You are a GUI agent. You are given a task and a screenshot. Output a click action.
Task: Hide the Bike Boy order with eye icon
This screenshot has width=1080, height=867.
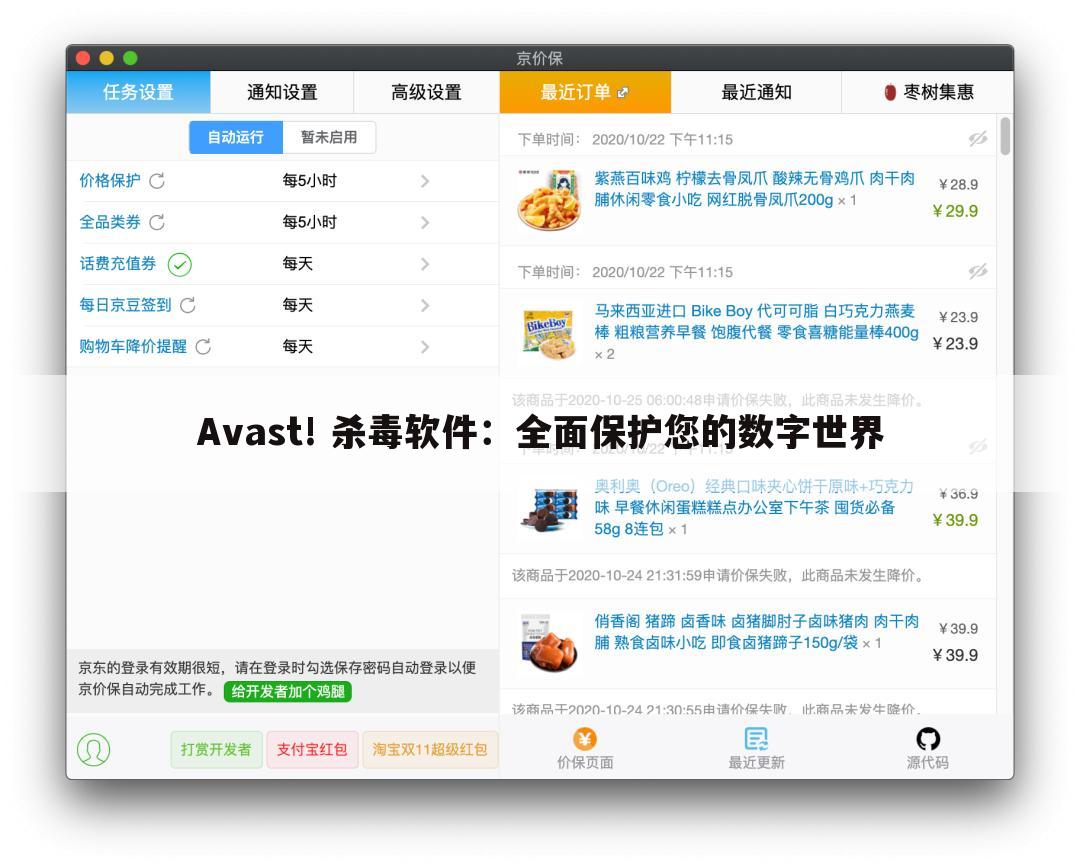click(x=977, y=271)
